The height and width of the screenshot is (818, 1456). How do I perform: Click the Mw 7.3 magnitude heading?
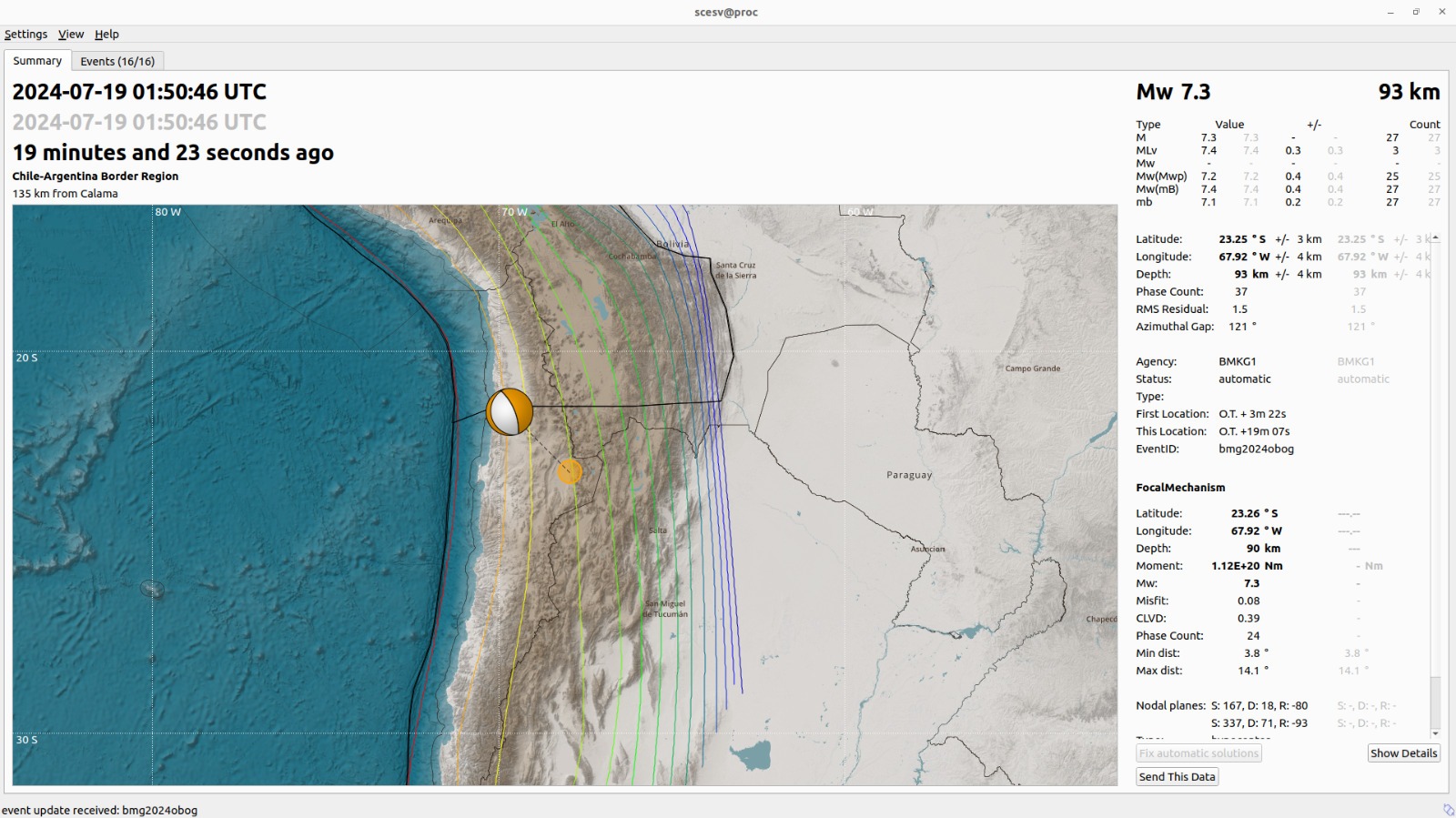coord(1173,92)
